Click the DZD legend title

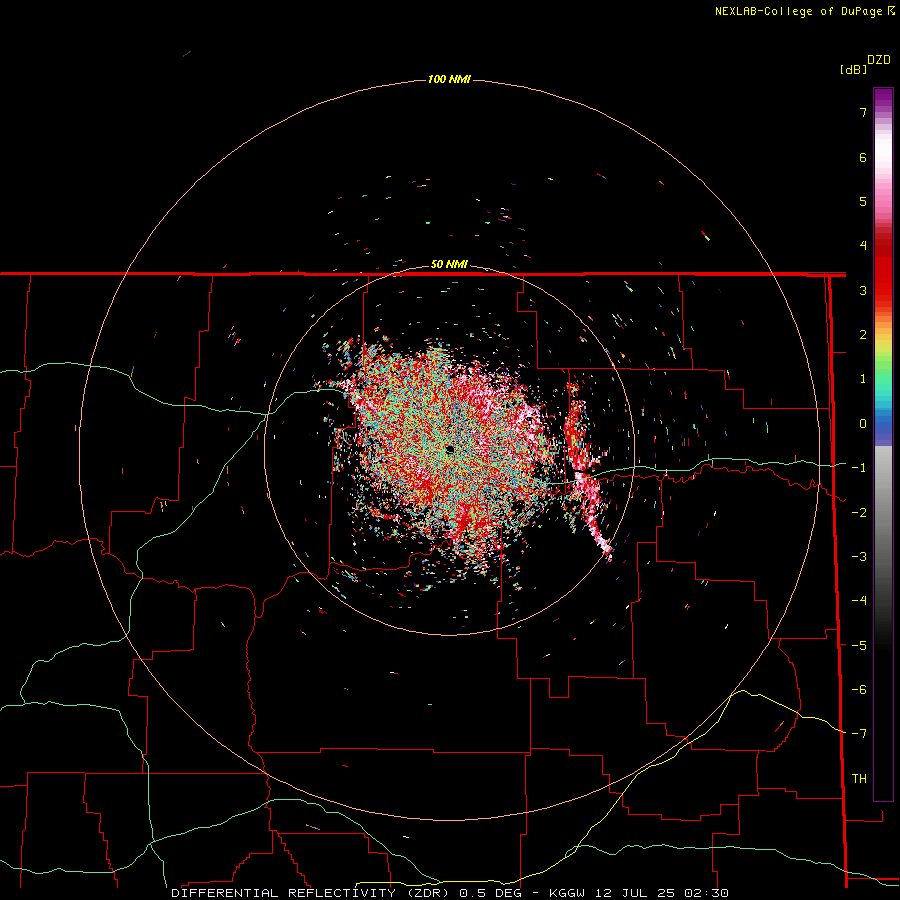pyautogui.click(x=879, y=60)
